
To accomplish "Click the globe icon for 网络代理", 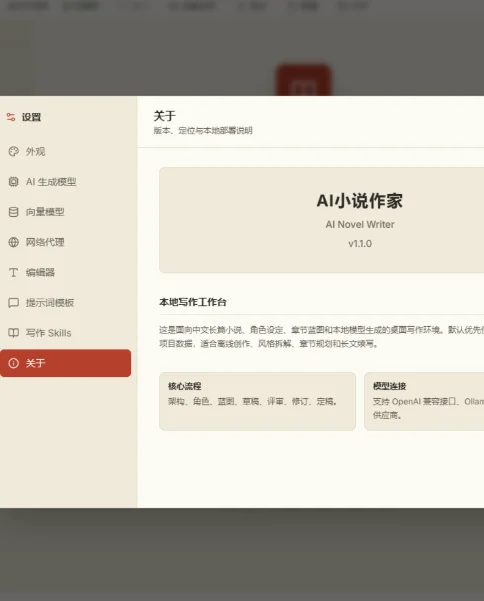I will 13,242.
